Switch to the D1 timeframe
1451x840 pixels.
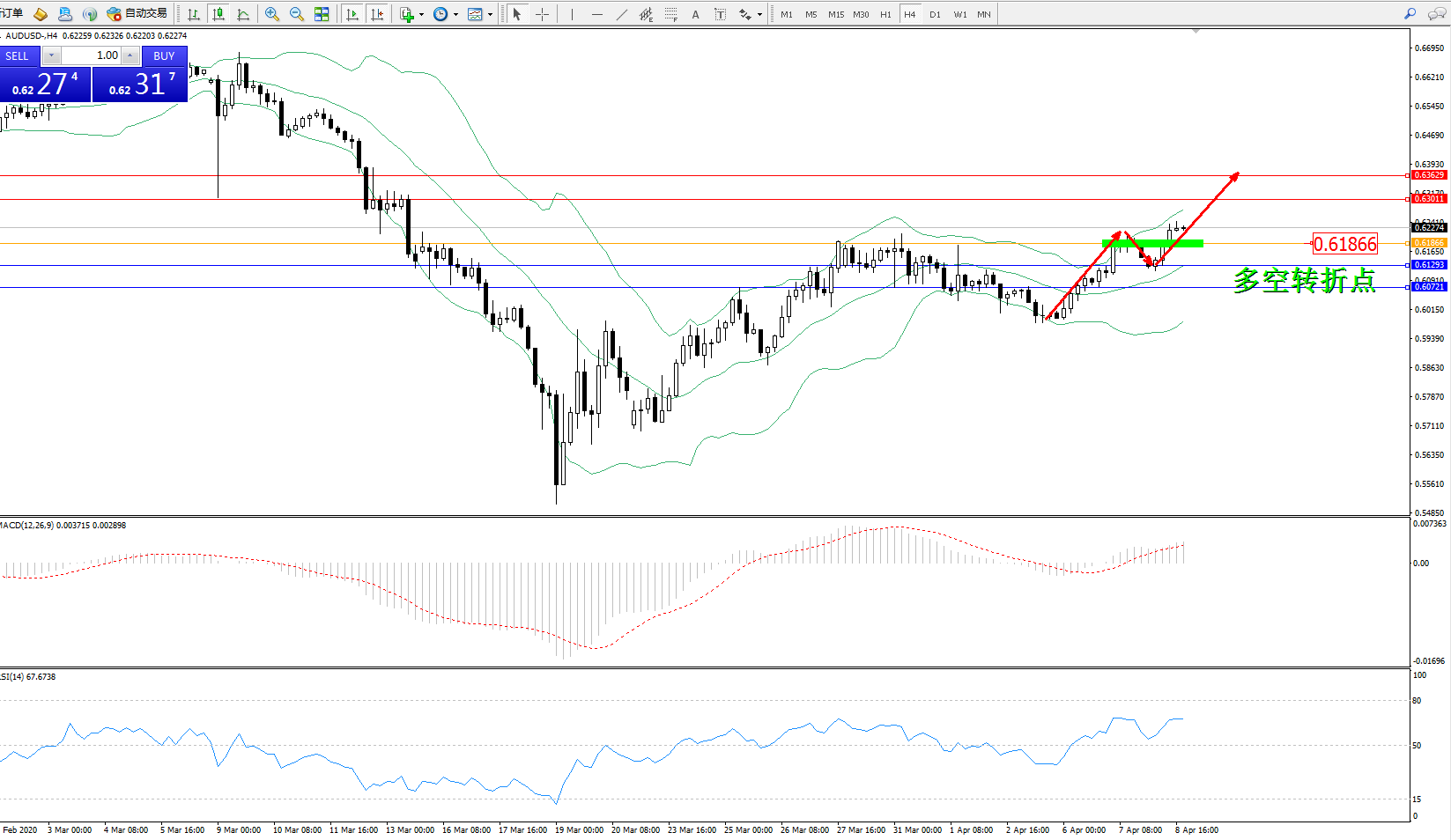click(x=935, y=14)
